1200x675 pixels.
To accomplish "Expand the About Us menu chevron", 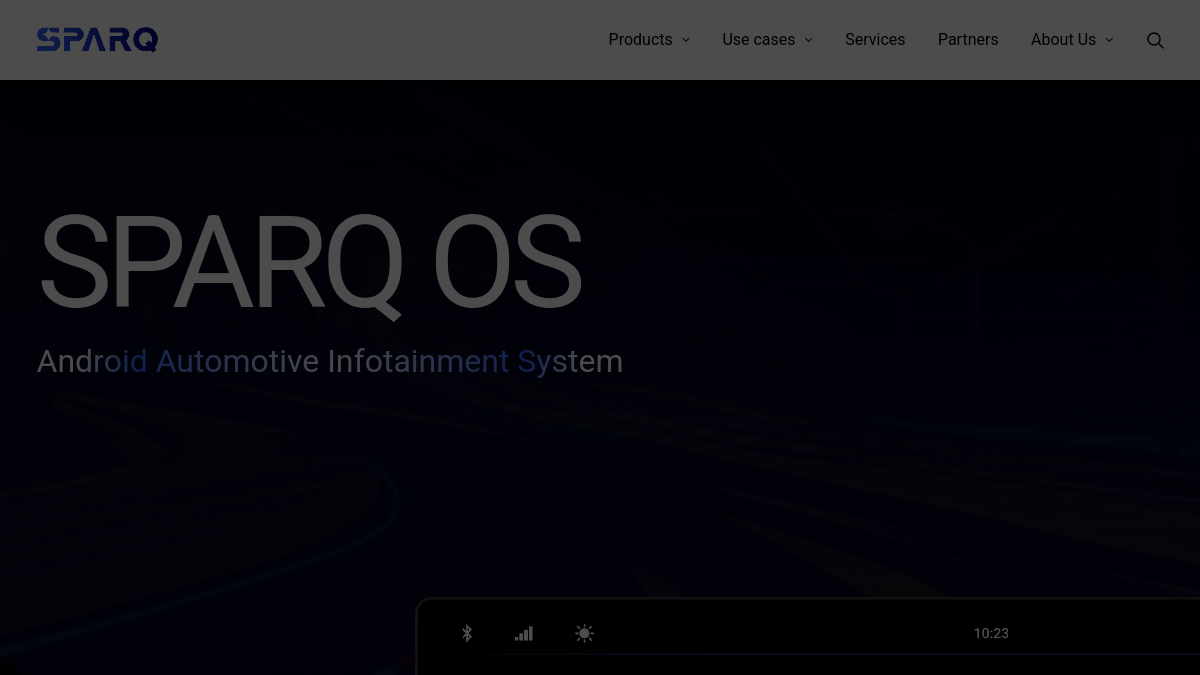I will pyautogui.click(x=1109, y=40).
